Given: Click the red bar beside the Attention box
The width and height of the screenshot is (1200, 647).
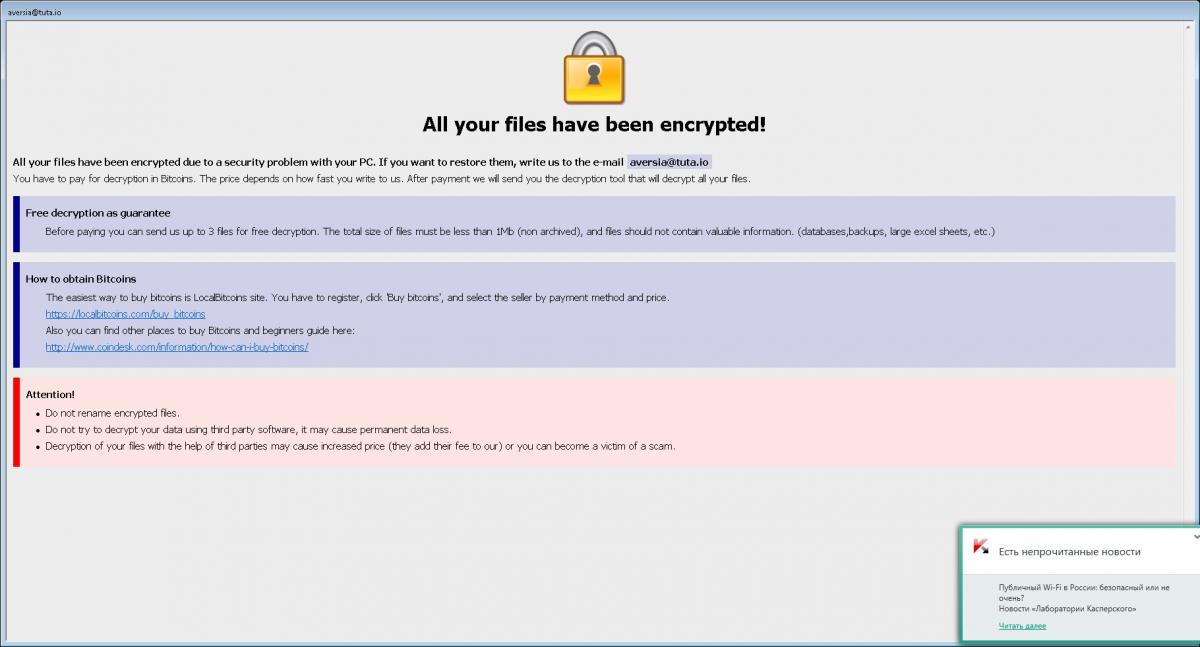Looking at the screenshot, I should pos(16,422).
